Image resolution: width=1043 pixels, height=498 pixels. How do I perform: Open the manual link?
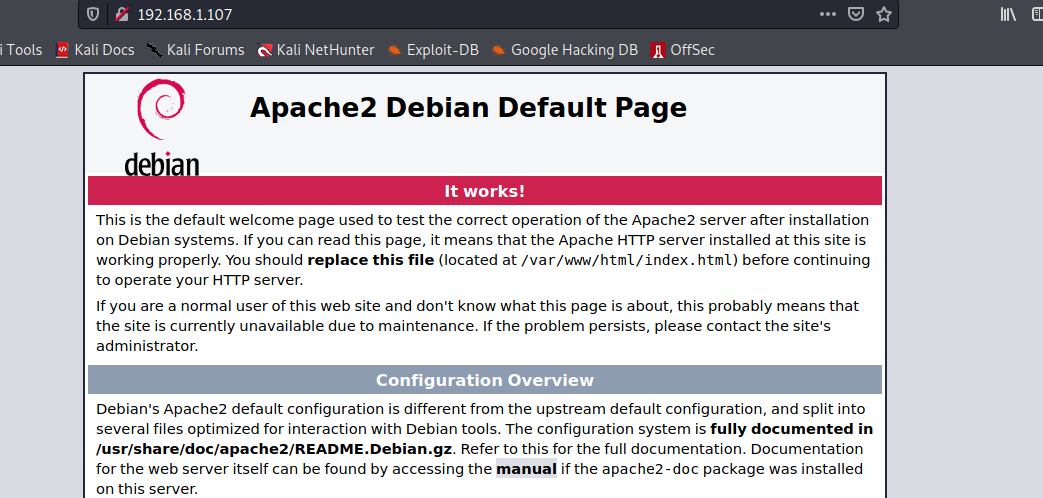[x=526, y=469]
